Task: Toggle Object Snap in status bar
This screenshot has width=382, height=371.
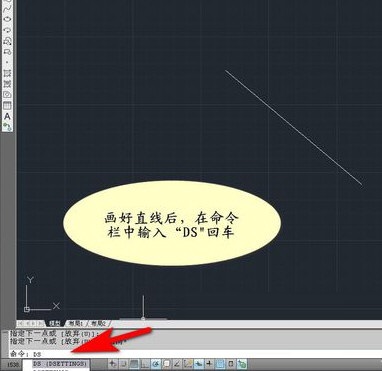Action: 167,364
